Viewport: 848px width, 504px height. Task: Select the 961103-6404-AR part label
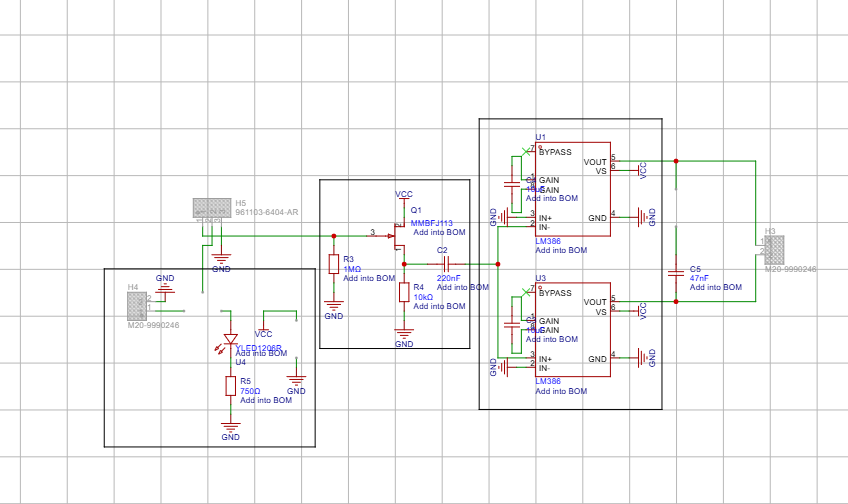pos(267,213)
